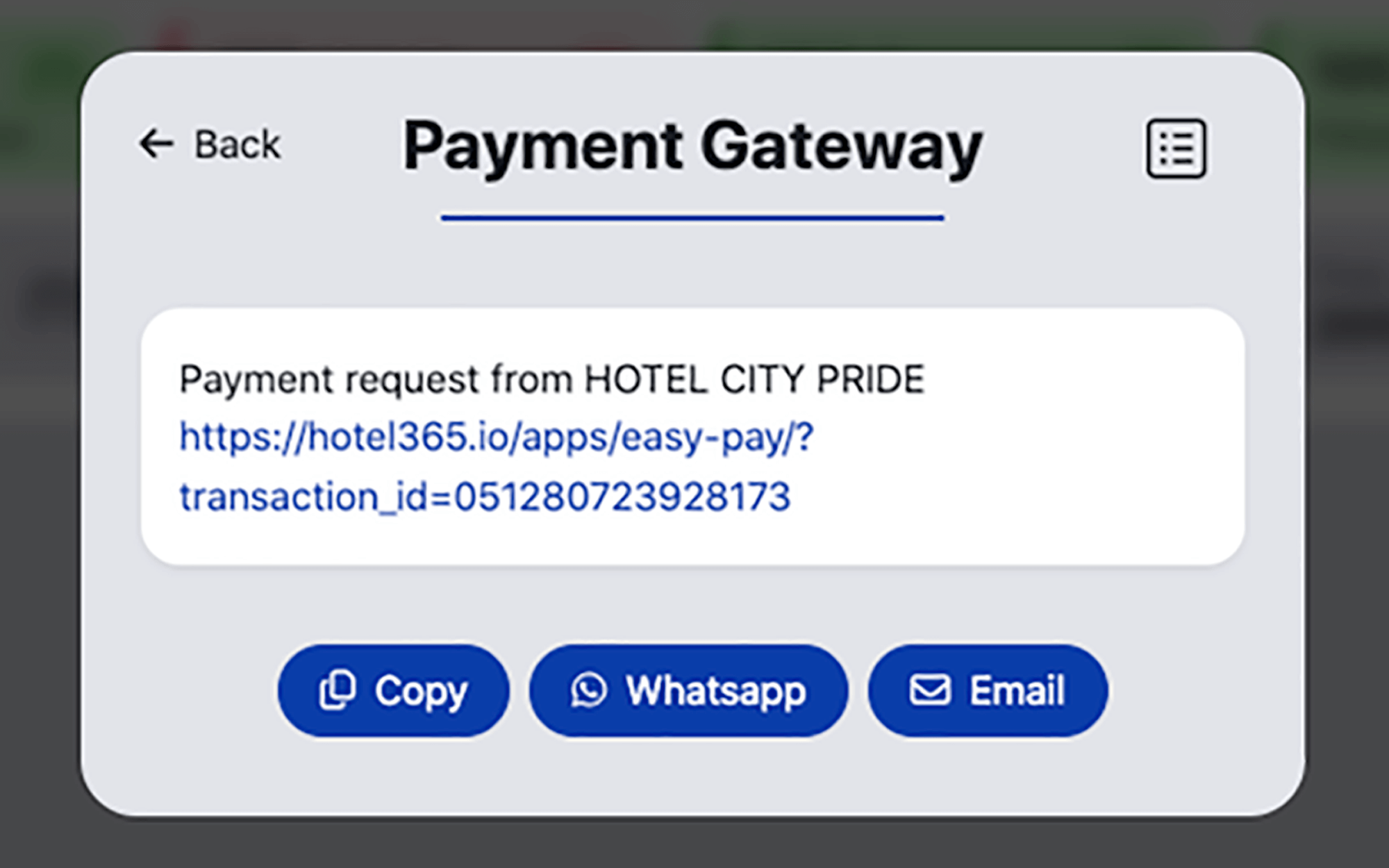Send payment link via Email label
Screen dimensions: 1389x868
tap(1017, 690)
